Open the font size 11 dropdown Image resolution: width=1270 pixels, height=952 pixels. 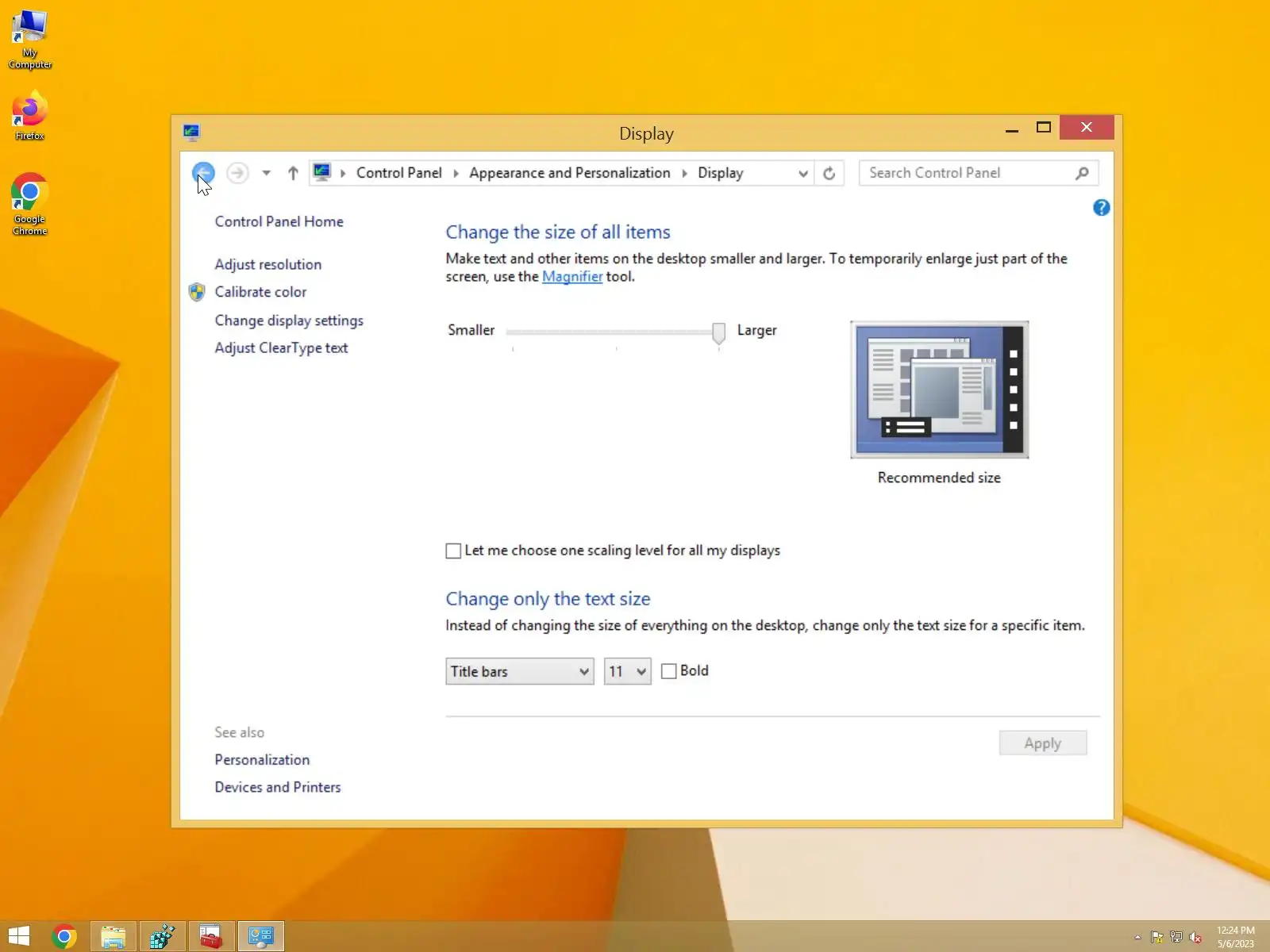(627, 671)
